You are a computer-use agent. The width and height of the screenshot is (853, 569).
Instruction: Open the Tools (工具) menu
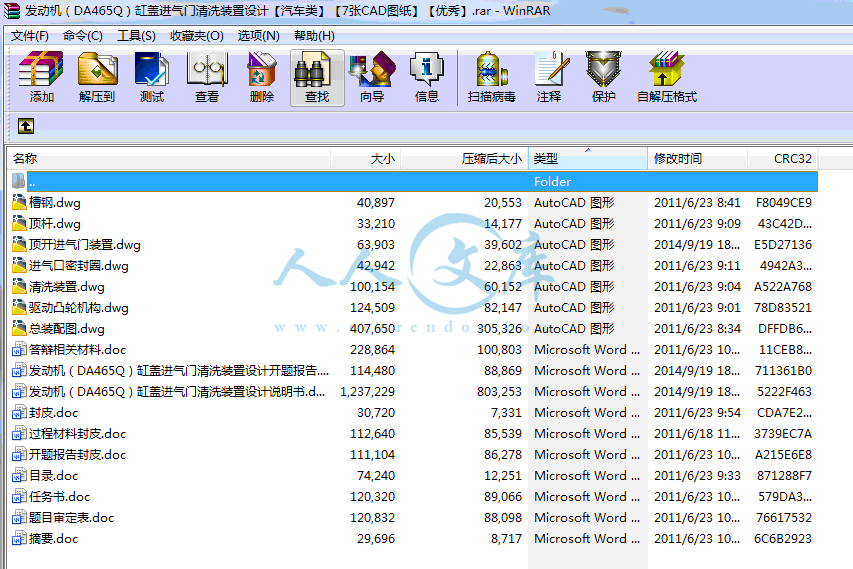[136, 36]
